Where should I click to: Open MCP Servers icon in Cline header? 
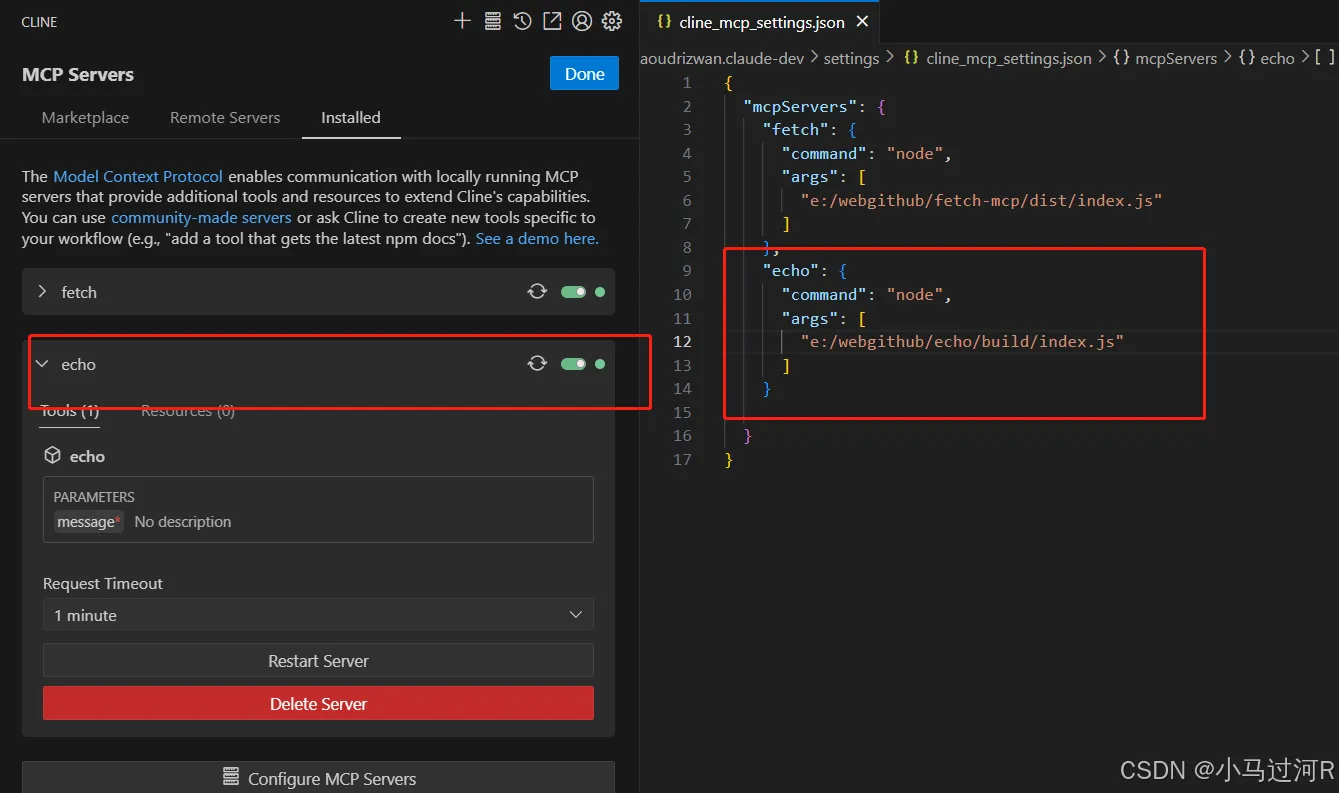point(492,21)
